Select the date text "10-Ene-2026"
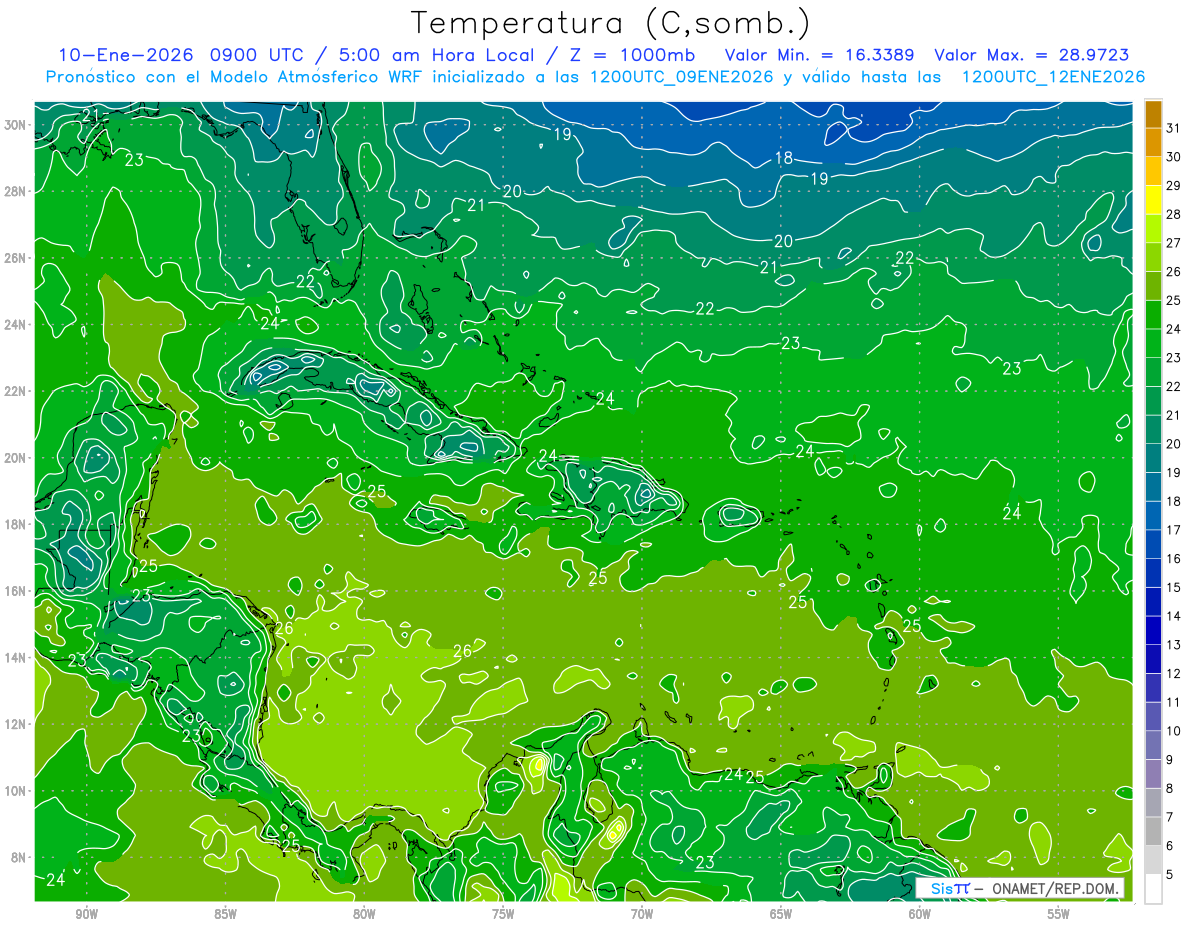 tap(126, 55)
